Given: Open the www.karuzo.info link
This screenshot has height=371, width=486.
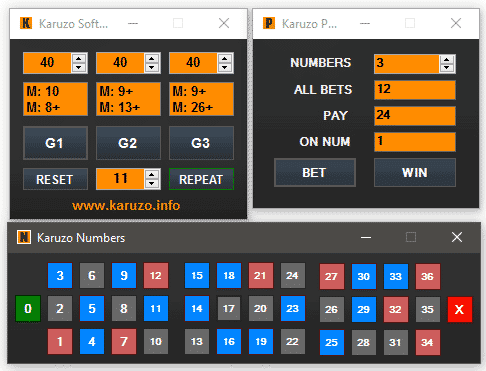Looking at the screenshot, I should coord(126,205).
